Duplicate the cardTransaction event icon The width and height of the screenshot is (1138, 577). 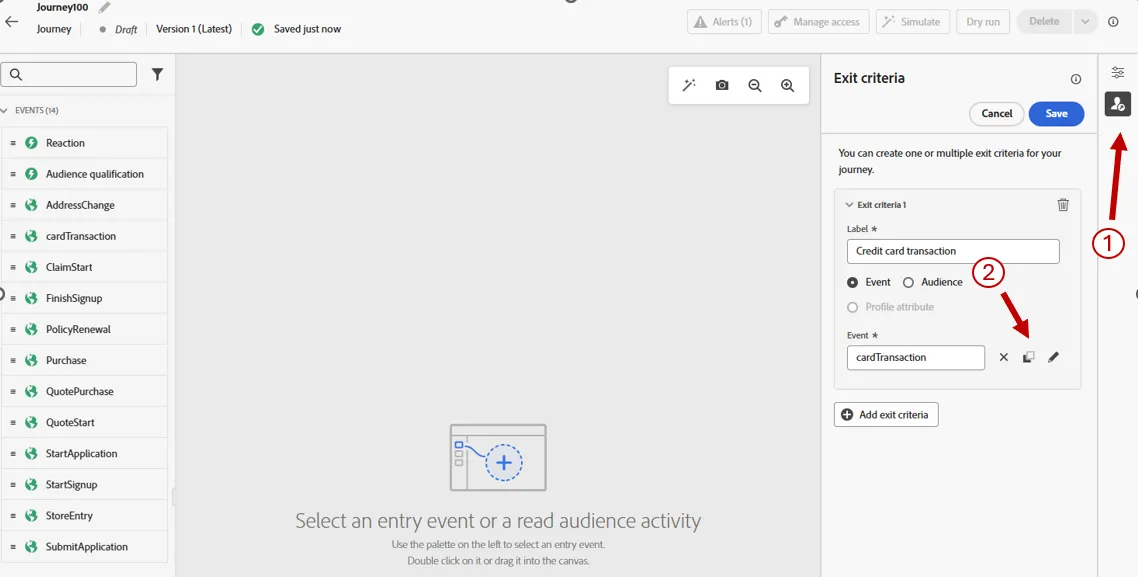(1028, 357)
